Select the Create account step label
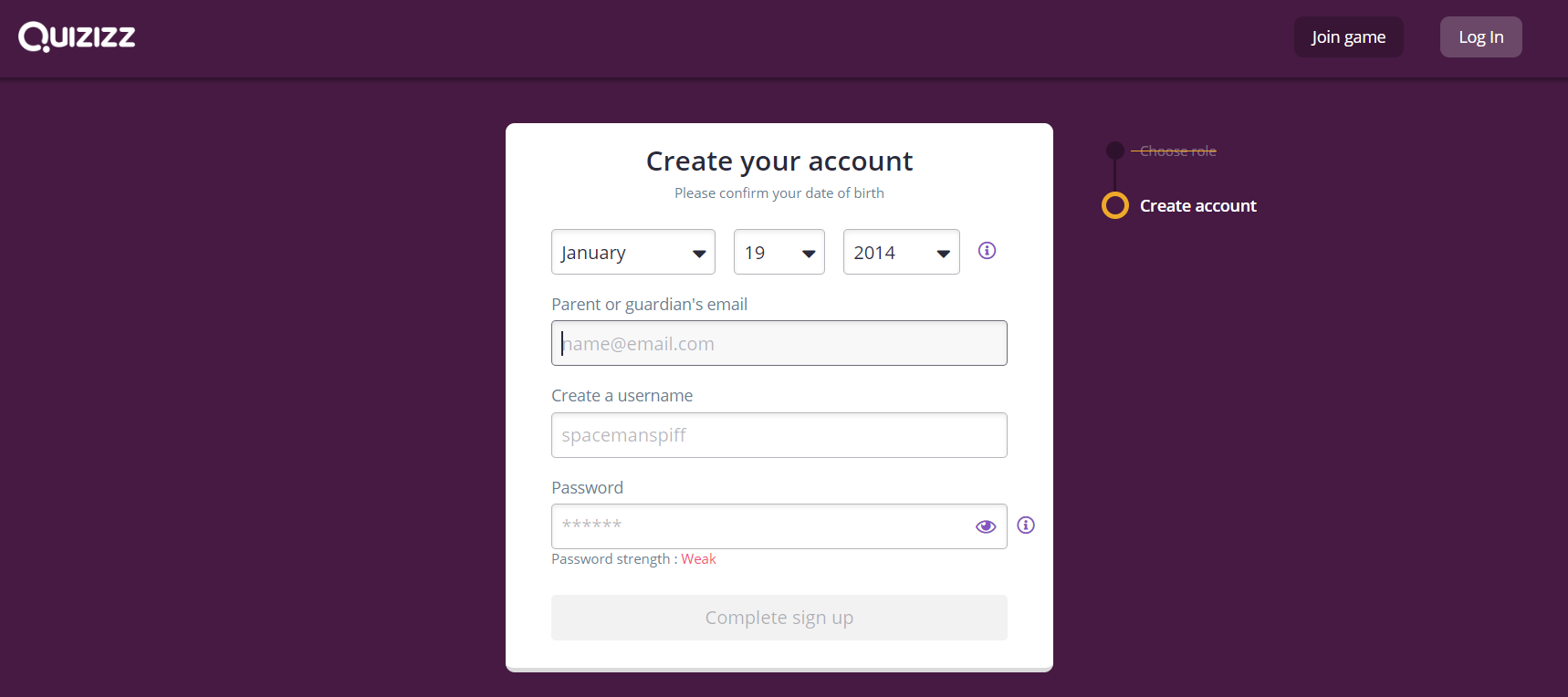The height and width of the screenshot is (697, 1568). (1197, 205)
